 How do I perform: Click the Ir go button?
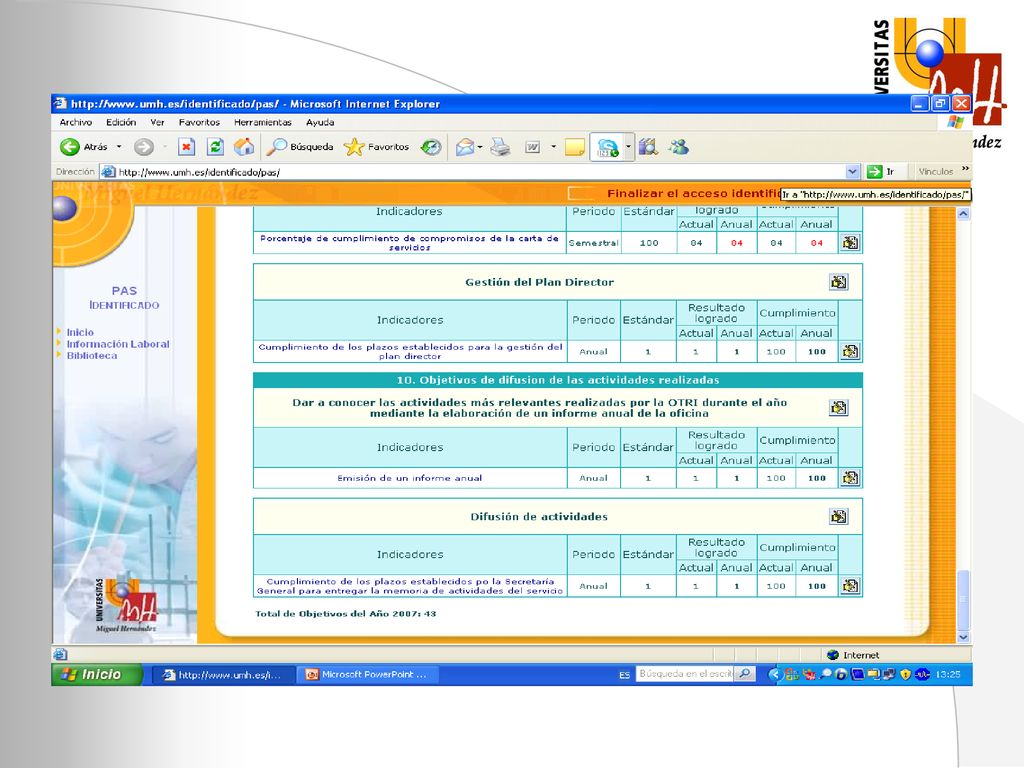pyautogui.click(x=881, y=172)
